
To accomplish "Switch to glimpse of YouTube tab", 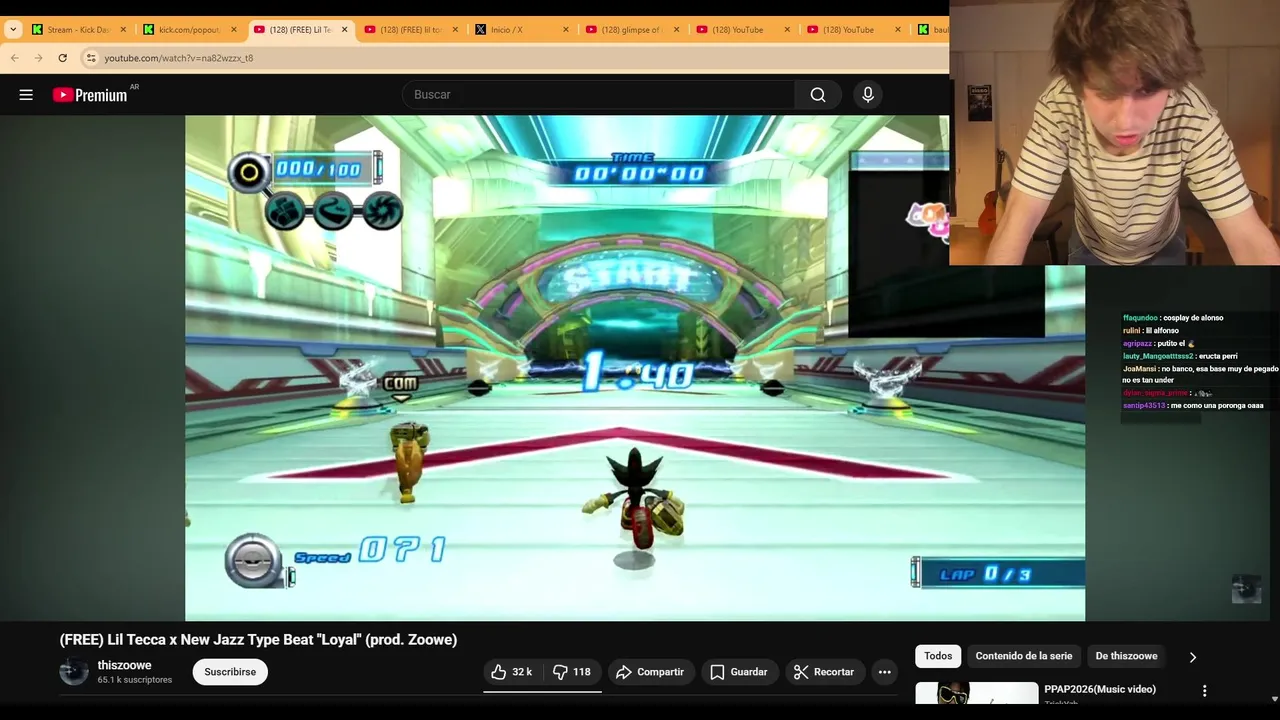I will coord(633,30).
